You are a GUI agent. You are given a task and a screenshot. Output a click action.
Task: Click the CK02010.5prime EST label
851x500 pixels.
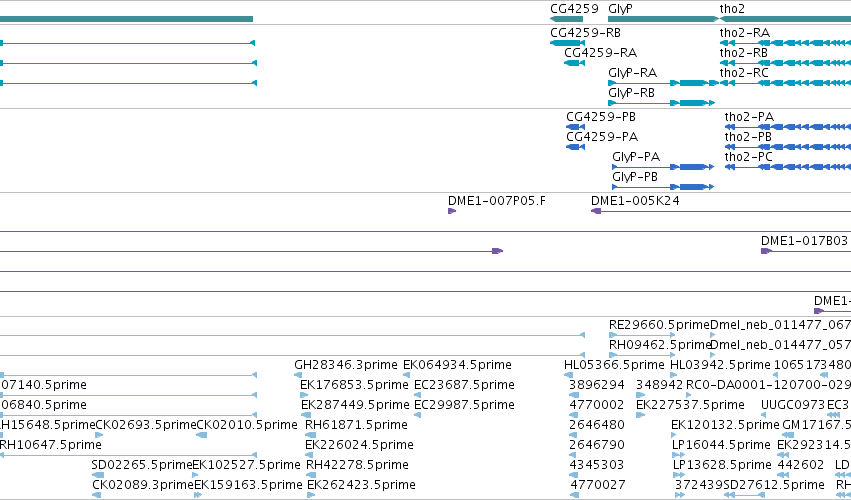(247, 425)
